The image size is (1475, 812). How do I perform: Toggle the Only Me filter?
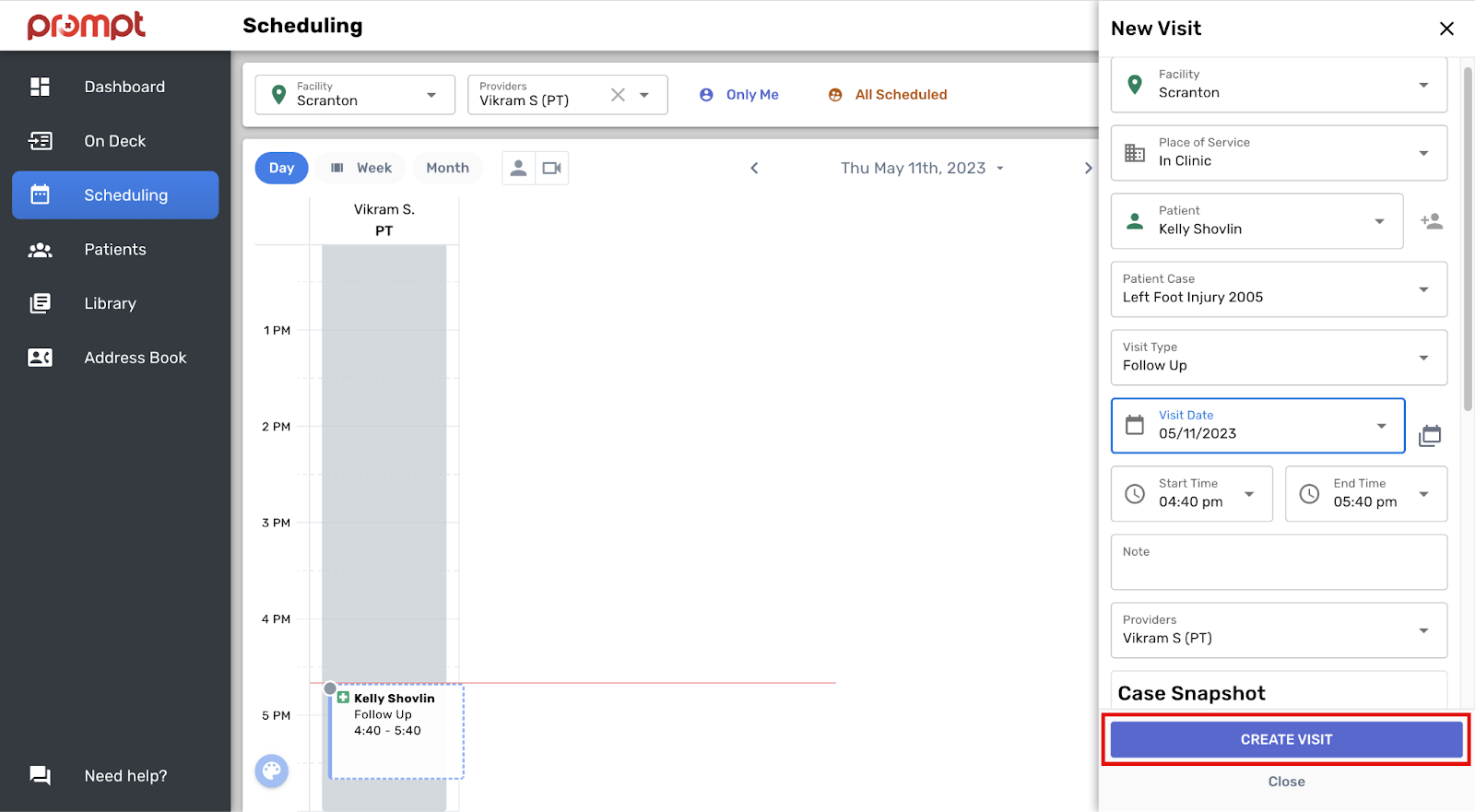739,95
